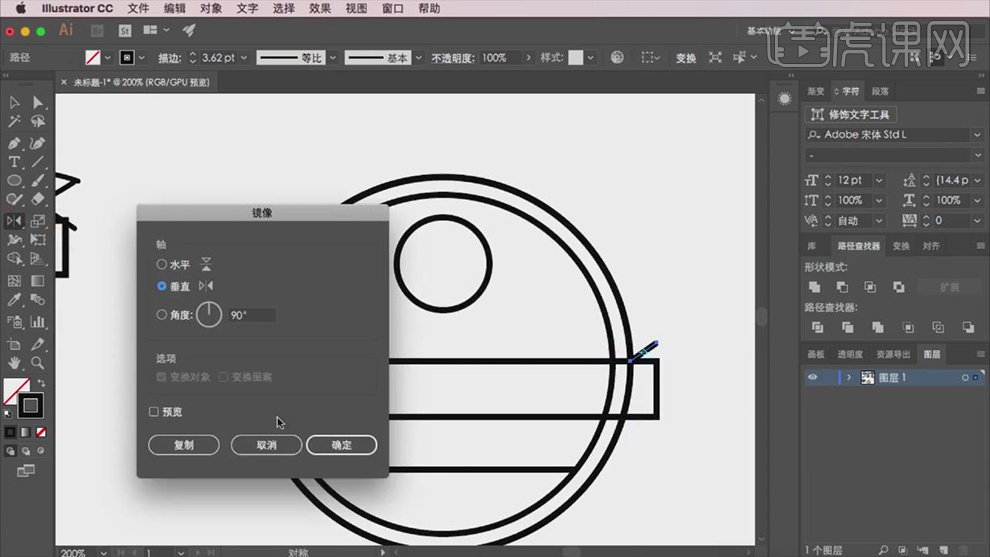
Task: Select the 水平 axis radio button
Action: point(162,265)
